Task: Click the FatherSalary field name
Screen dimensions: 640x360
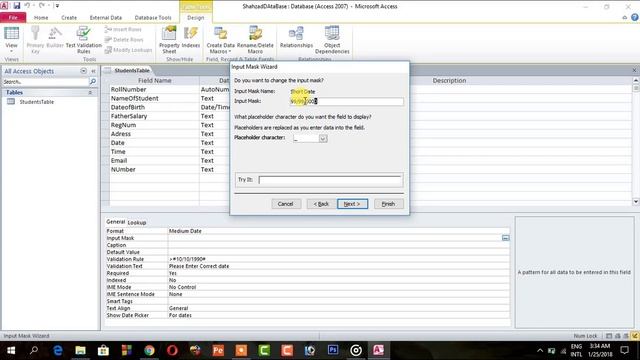Action: pos(154,116)
